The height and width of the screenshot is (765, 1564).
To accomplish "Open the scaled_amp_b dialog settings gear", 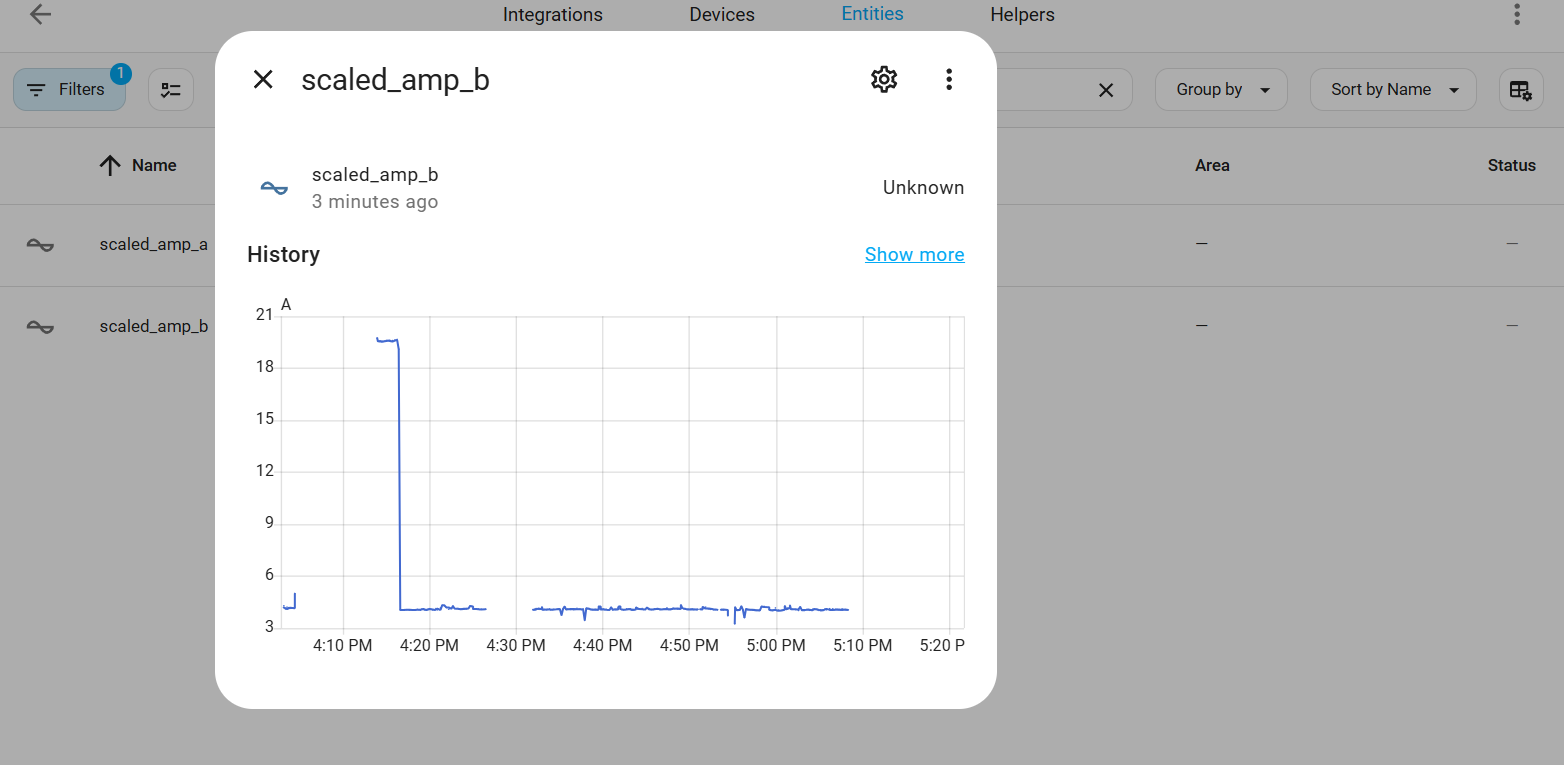I will tap(884, 80).
